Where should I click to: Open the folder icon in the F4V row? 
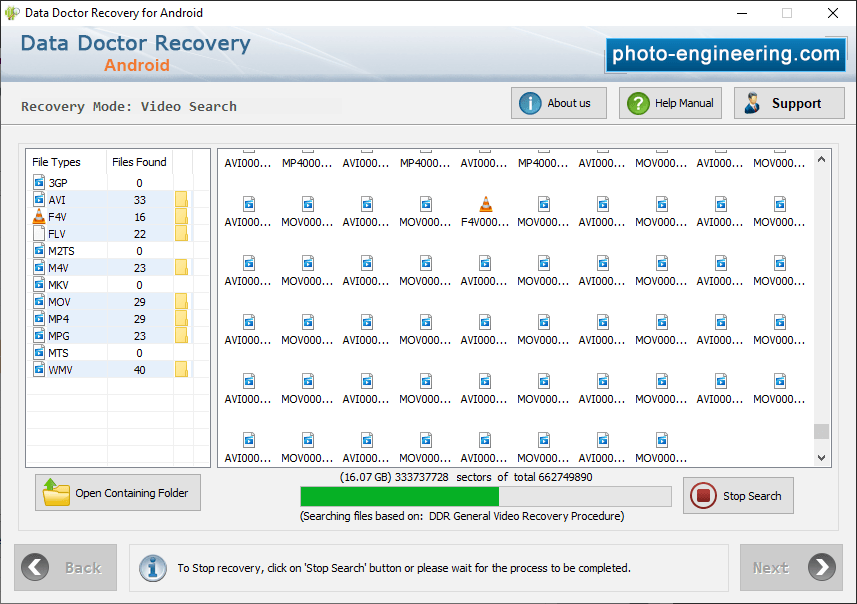click(x=181, y=216)
